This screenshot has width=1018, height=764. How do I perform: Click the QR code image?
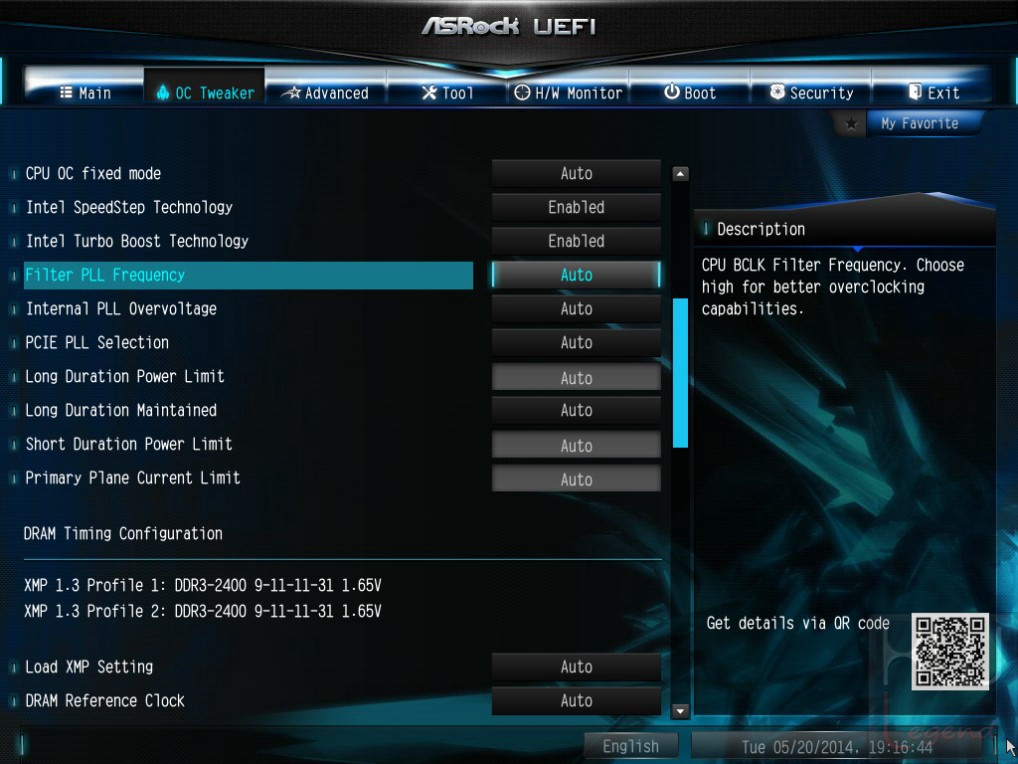pos(950,651)
